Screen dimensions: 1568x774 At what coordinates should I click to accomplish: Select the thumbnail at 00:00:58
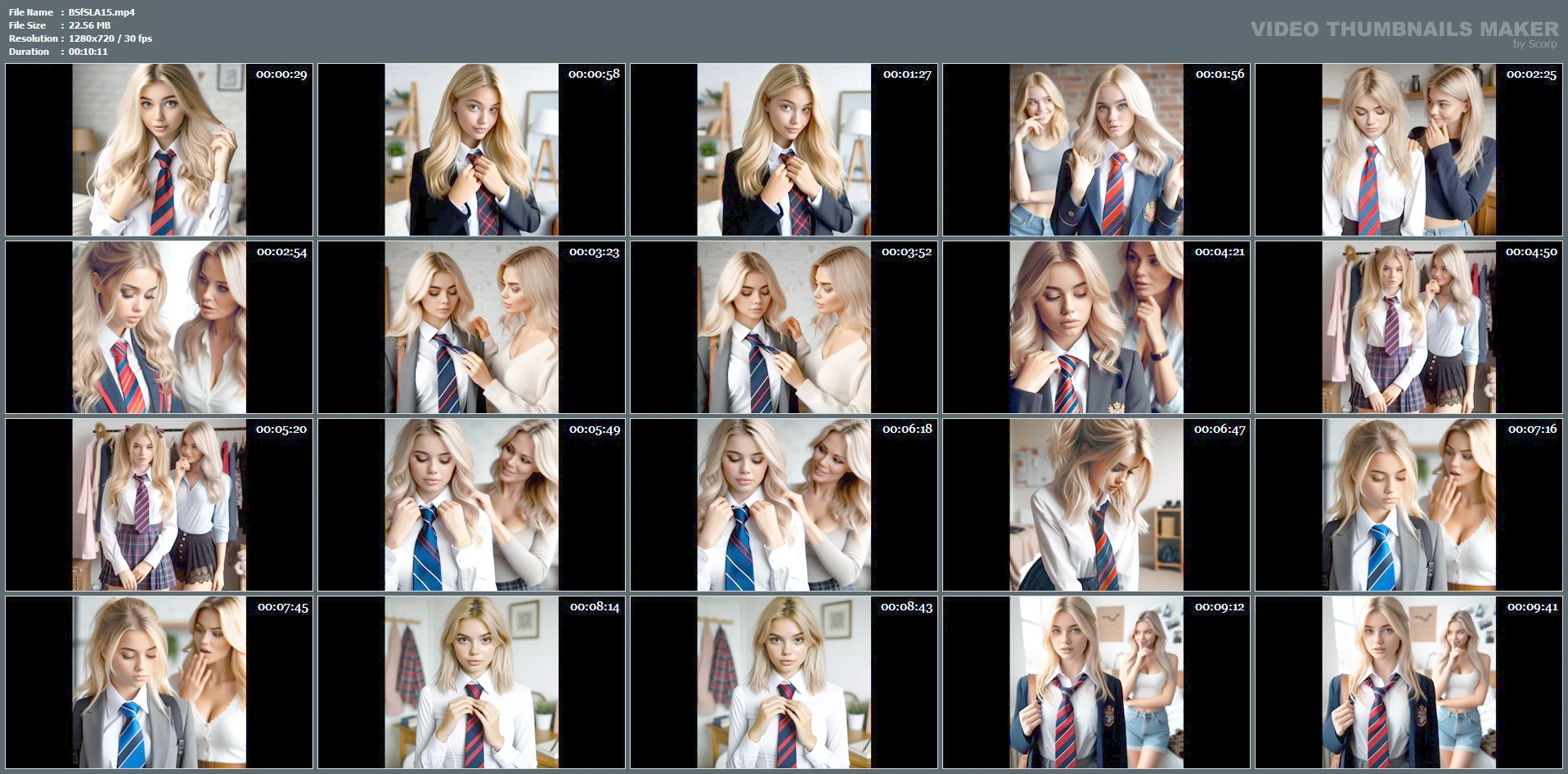tap(471, 150)
